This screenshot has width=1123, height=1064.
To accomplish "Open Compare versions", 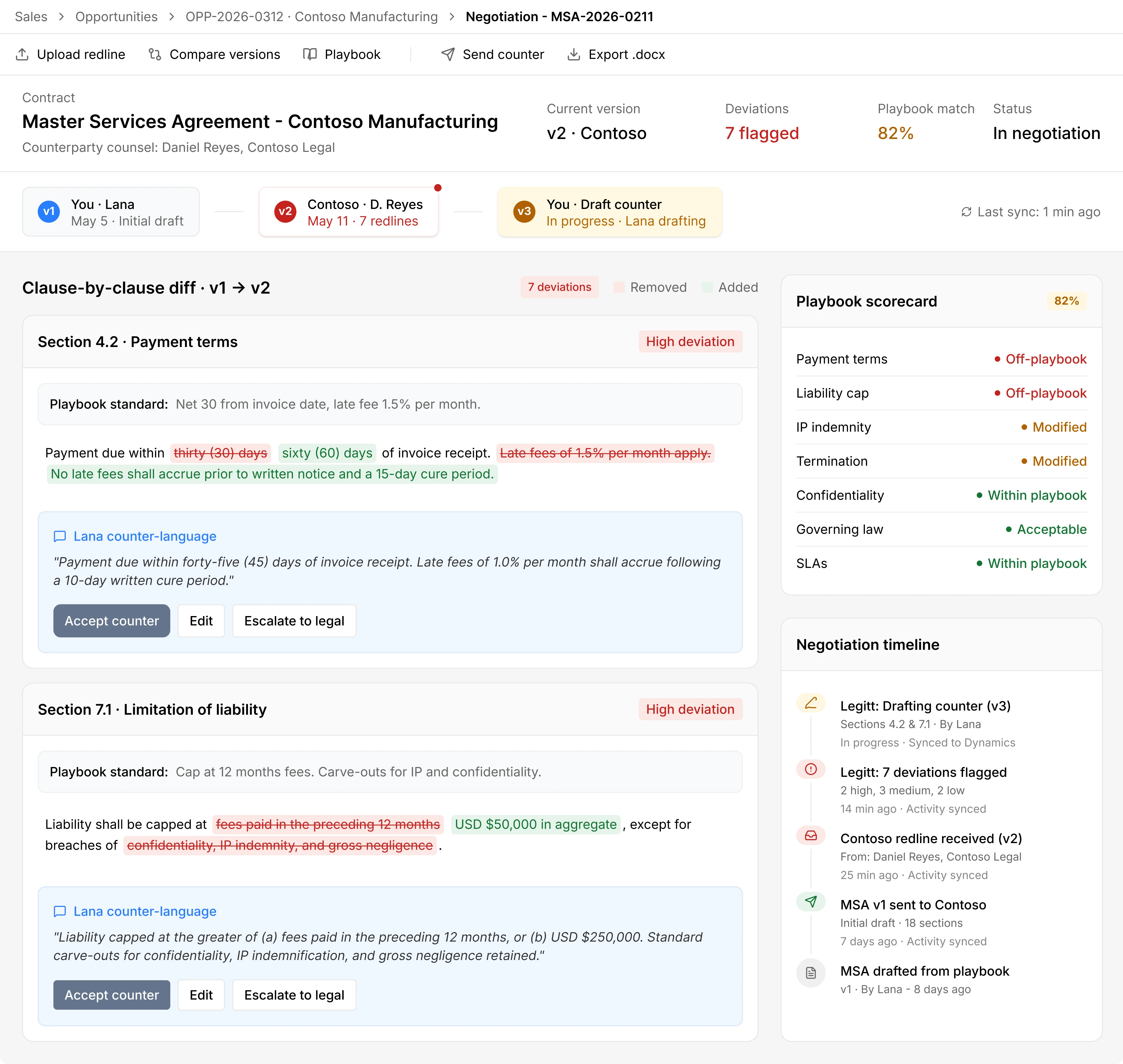I will 214,54.
